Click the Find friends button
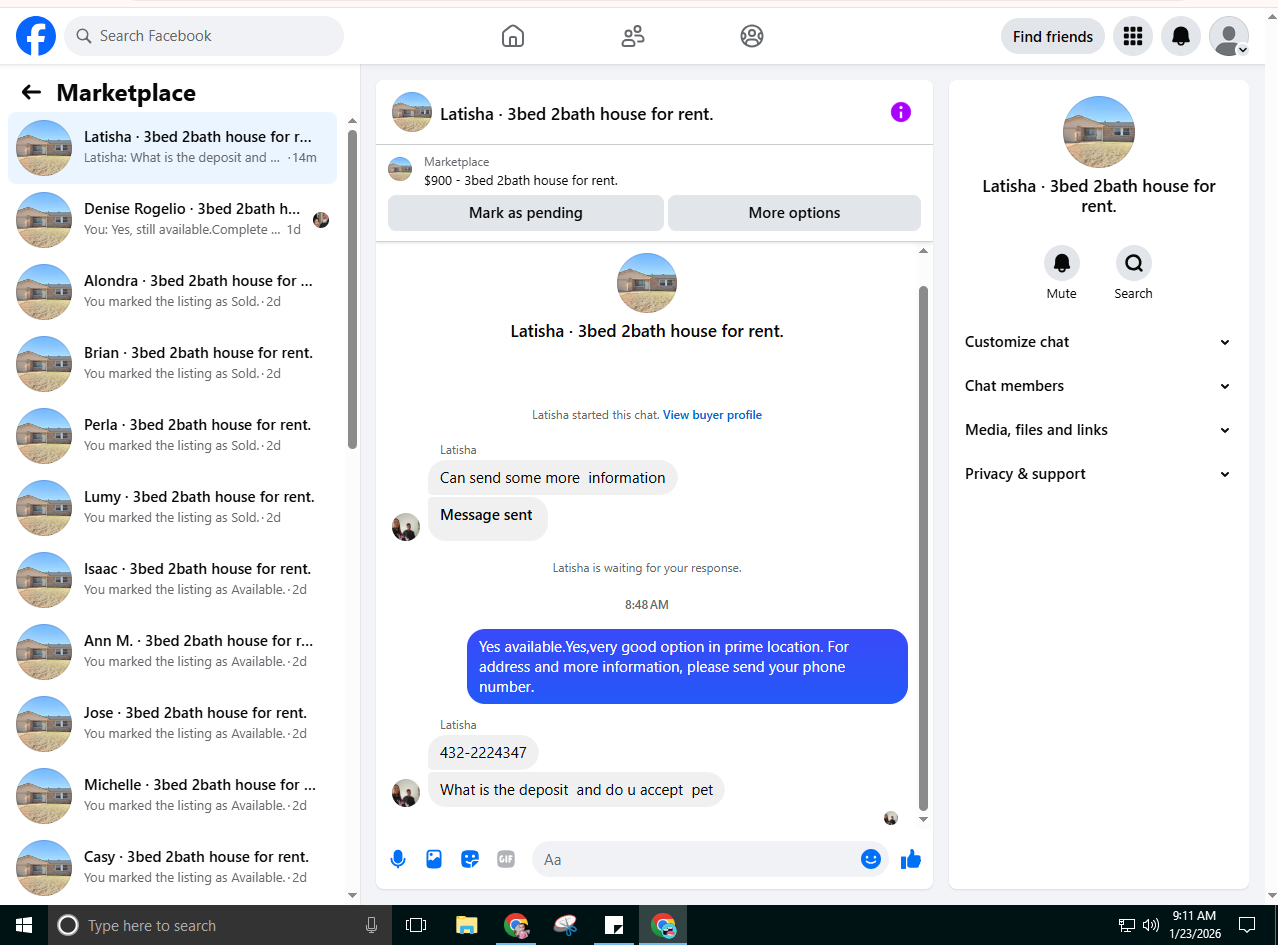 (1053, 36)
